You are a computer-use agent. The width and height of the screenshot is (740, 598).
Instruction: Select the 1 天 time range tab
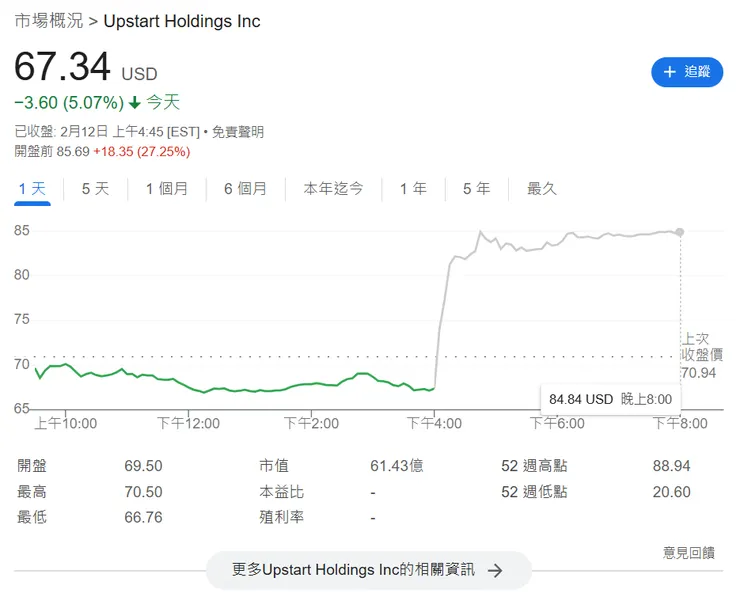[x=32, y=189]
